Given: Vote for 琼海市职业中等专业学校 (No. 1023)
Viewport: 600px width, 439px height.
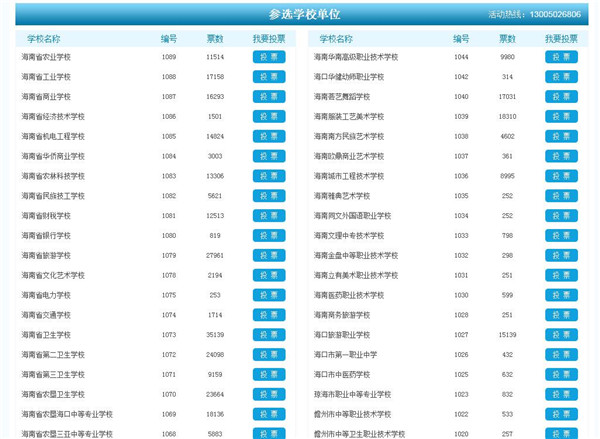Looking at the screenshot, I should pos(561,394).
